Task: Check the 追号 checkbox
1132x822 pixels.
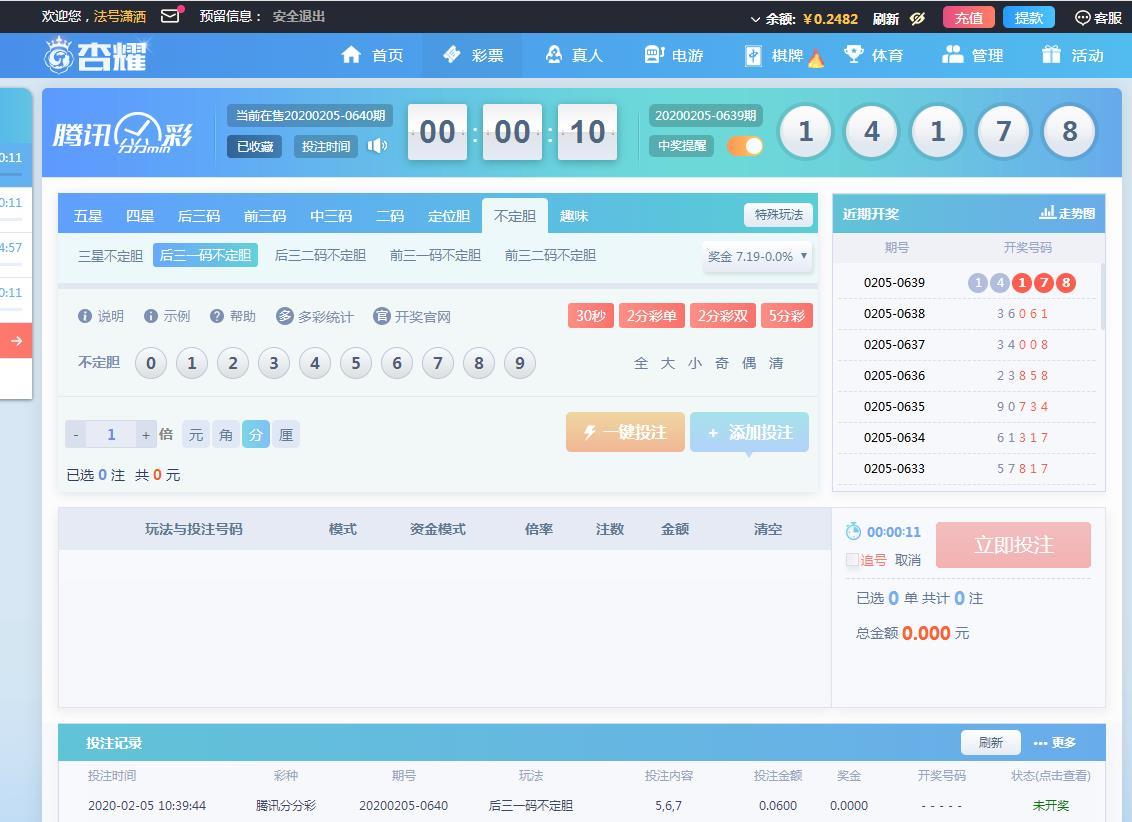Action: click(852, 560)
